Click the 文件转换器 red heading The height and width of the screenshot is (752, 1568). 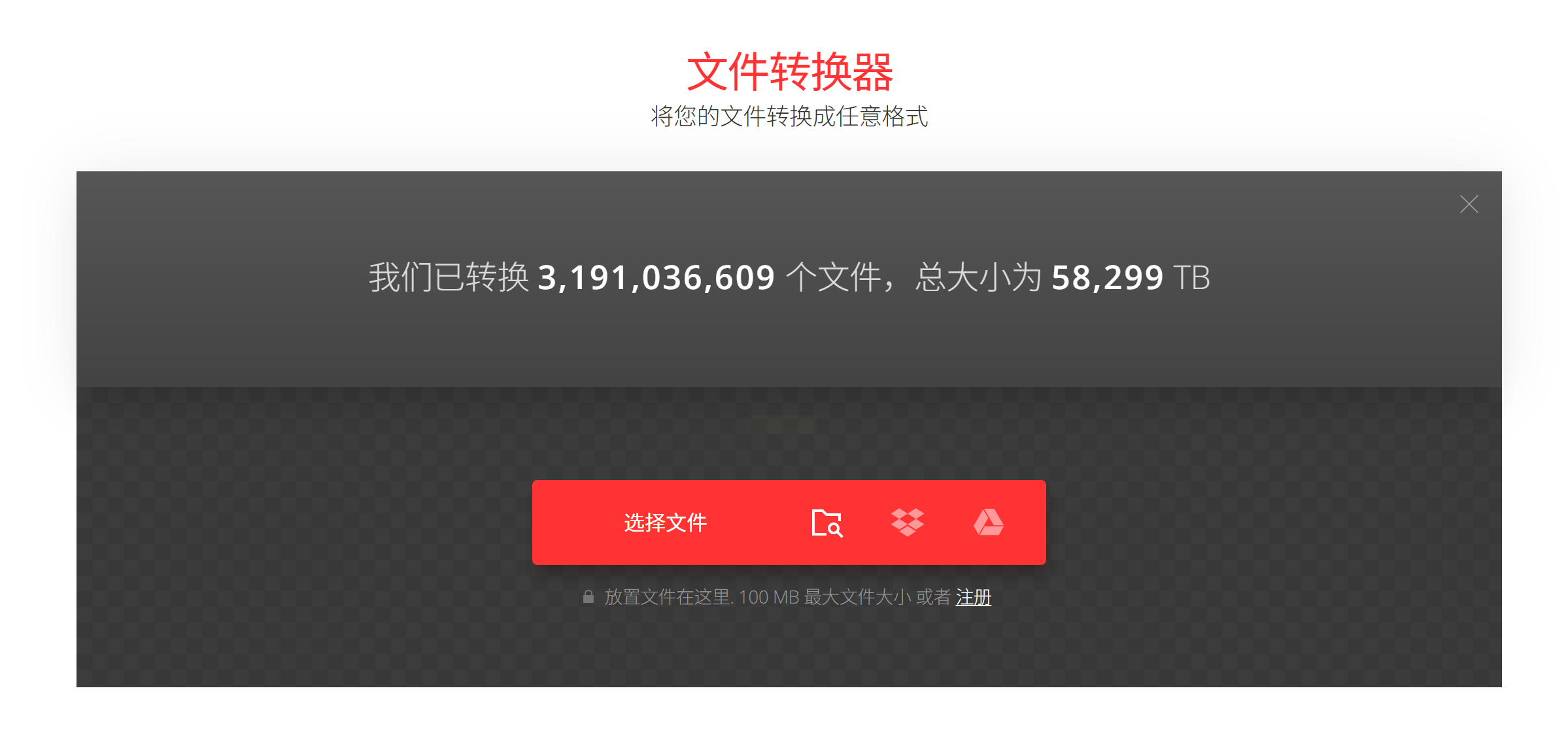coord(789,71)
